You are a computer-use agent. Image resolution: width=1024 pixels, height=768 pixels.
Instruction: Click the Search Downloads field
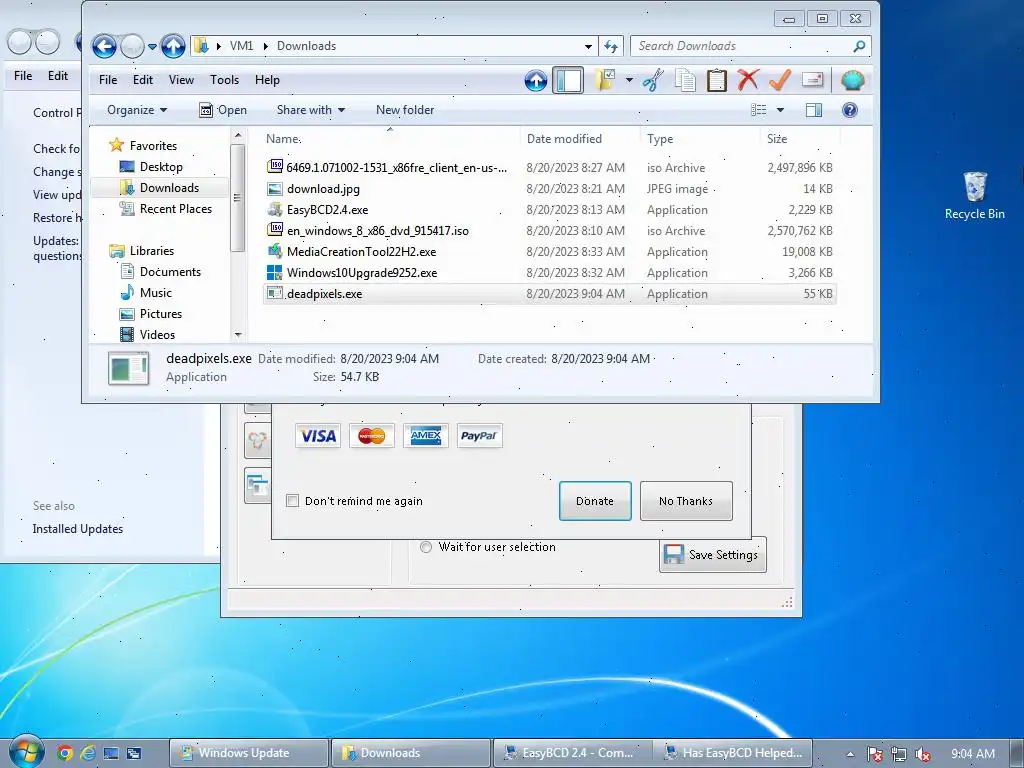tap(750, 46)
